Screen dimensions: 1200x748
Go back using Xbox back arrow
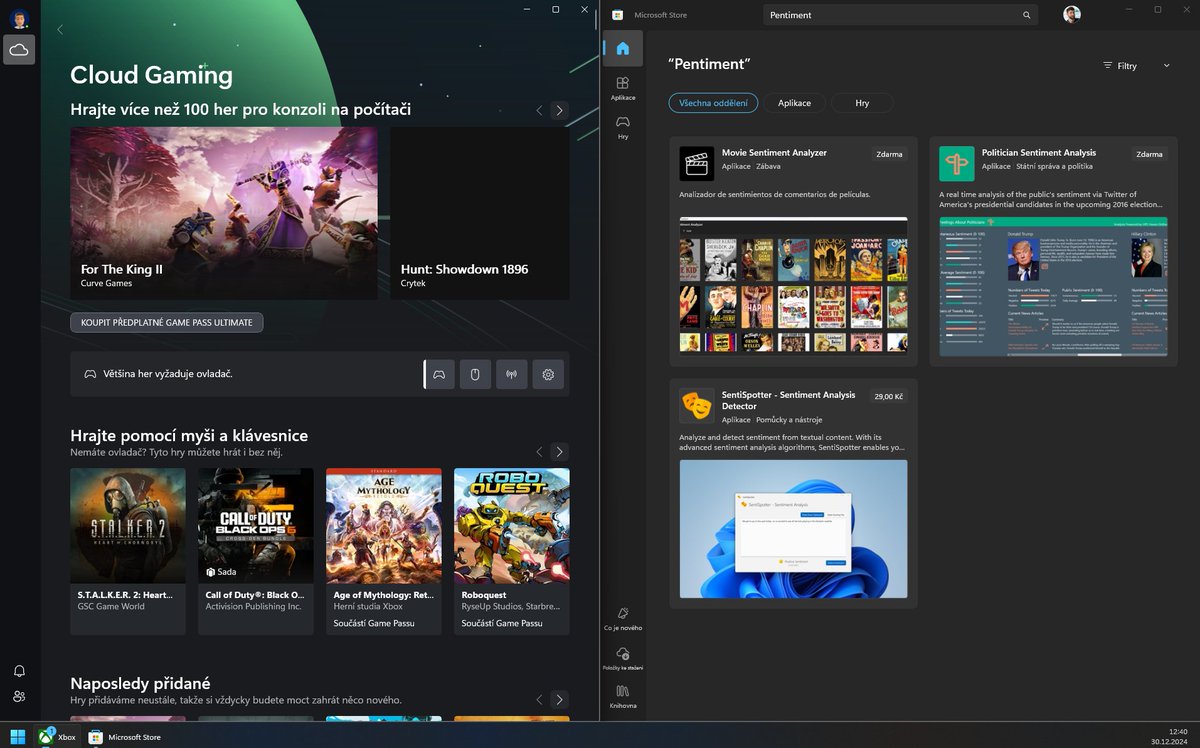[x=60, y=30]
